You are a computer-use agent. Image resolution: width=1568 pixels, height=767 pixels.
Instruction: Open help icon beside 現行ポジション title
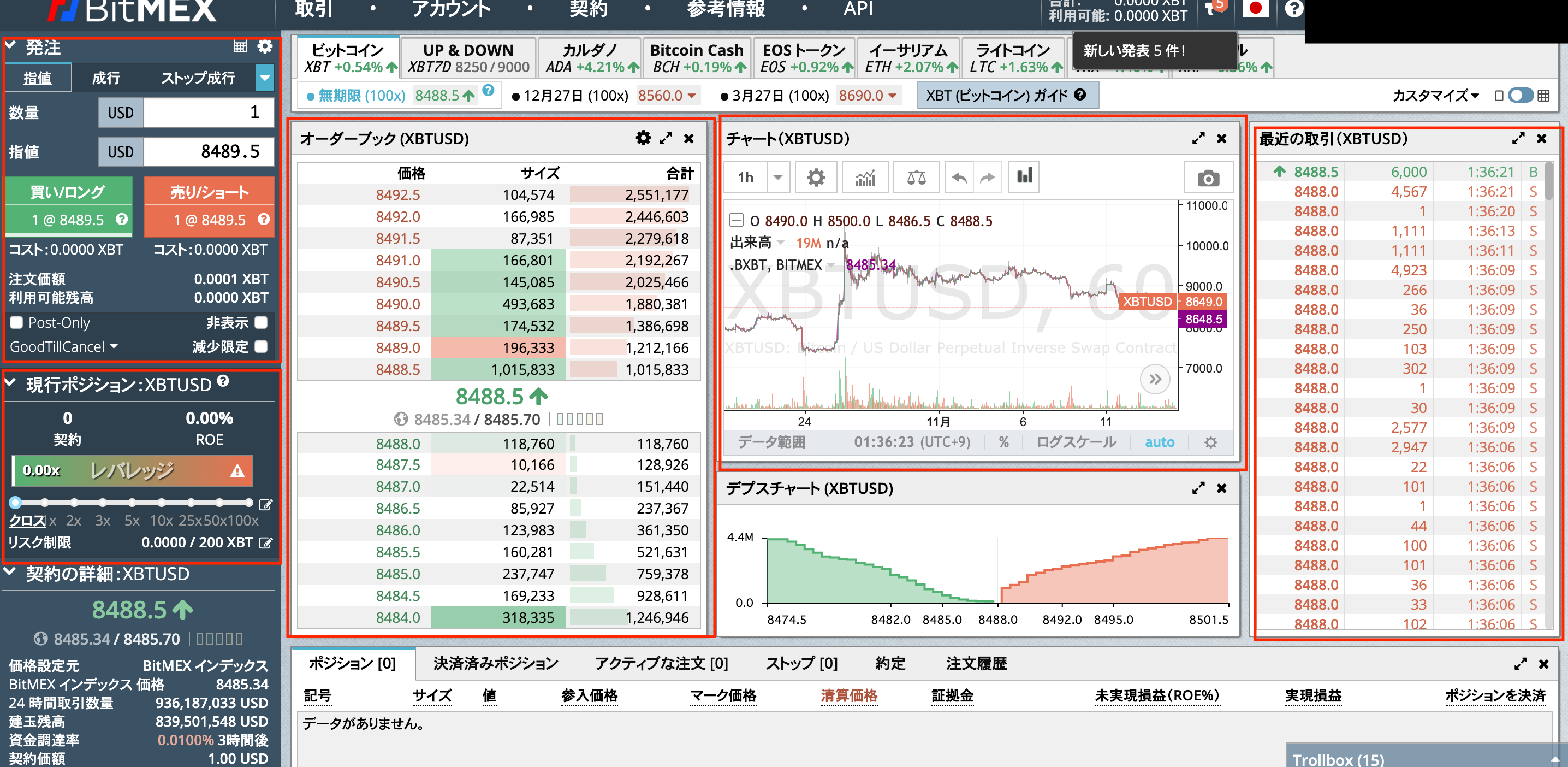[223, 381]
